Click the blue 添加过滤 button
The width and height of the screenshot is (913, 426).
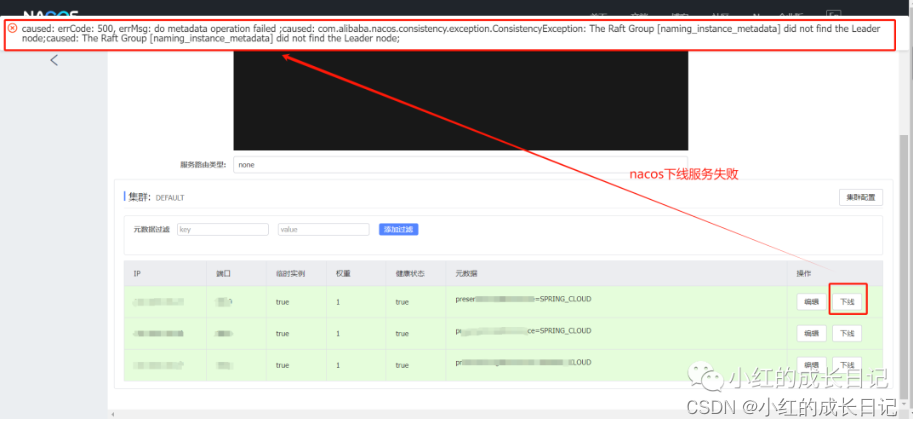399,229
